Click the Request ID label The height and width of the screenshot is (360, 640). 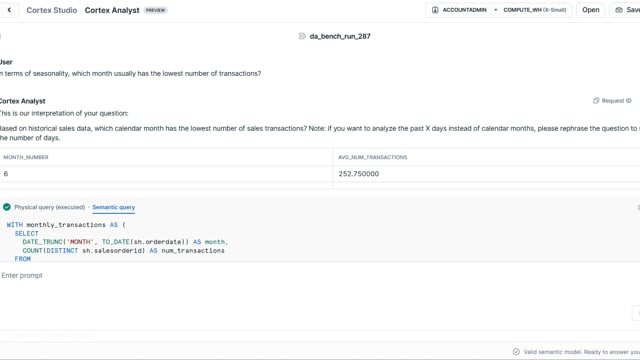(616, 100)
